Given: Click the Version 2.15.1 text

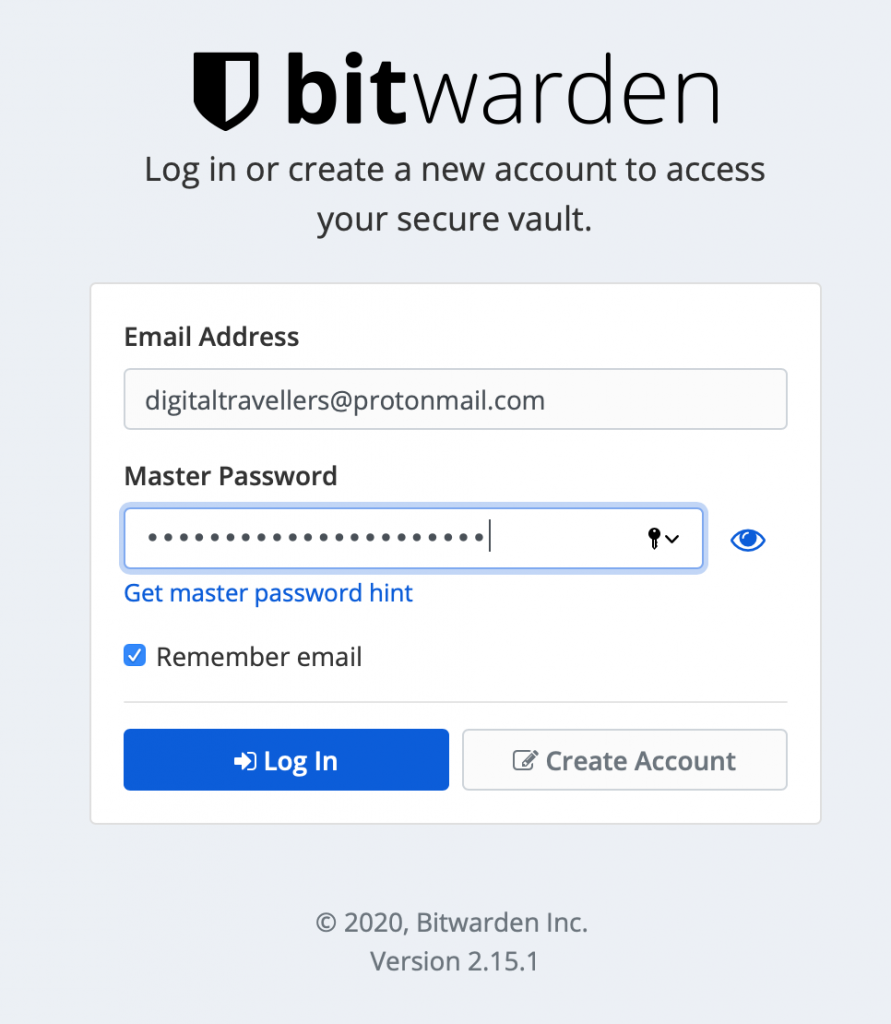Looking at the screenshot, I should (454, 961).
